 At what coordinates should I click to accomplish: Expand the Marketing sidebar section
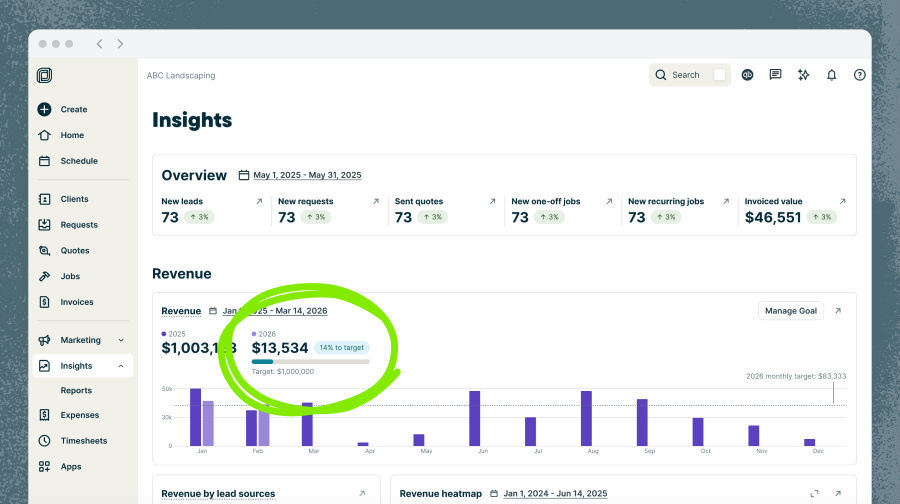click(x=121, y=340)
